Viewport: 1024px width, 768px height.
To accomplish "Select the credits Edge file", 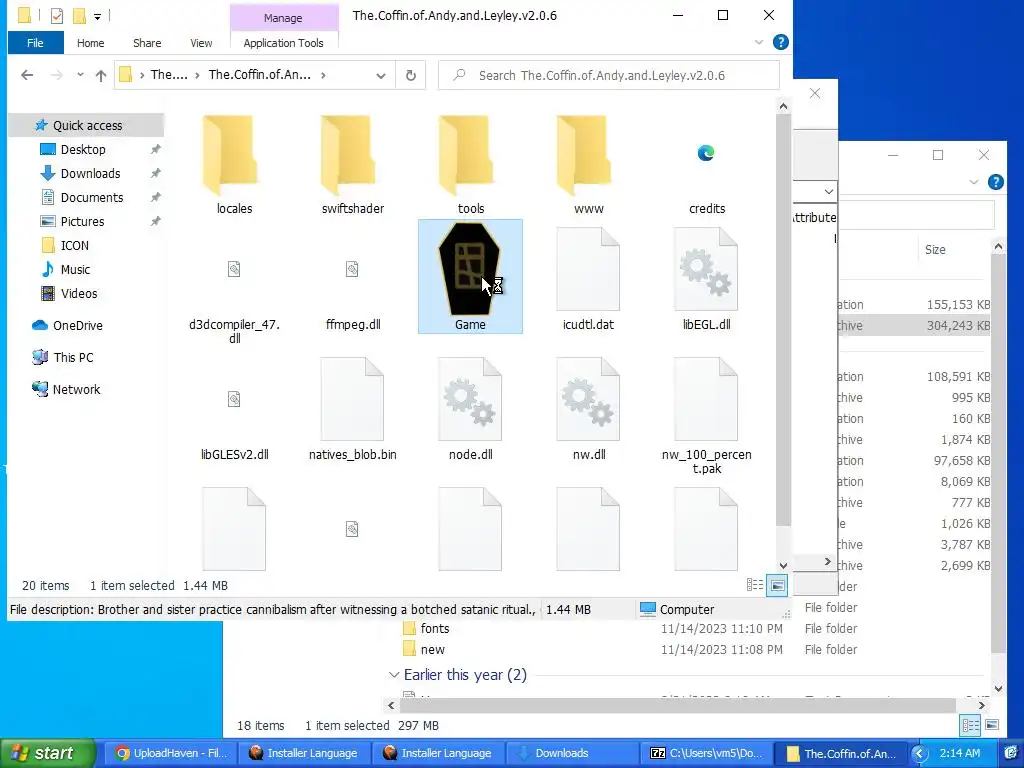I will pyautogui.click(x=706, y=165).
